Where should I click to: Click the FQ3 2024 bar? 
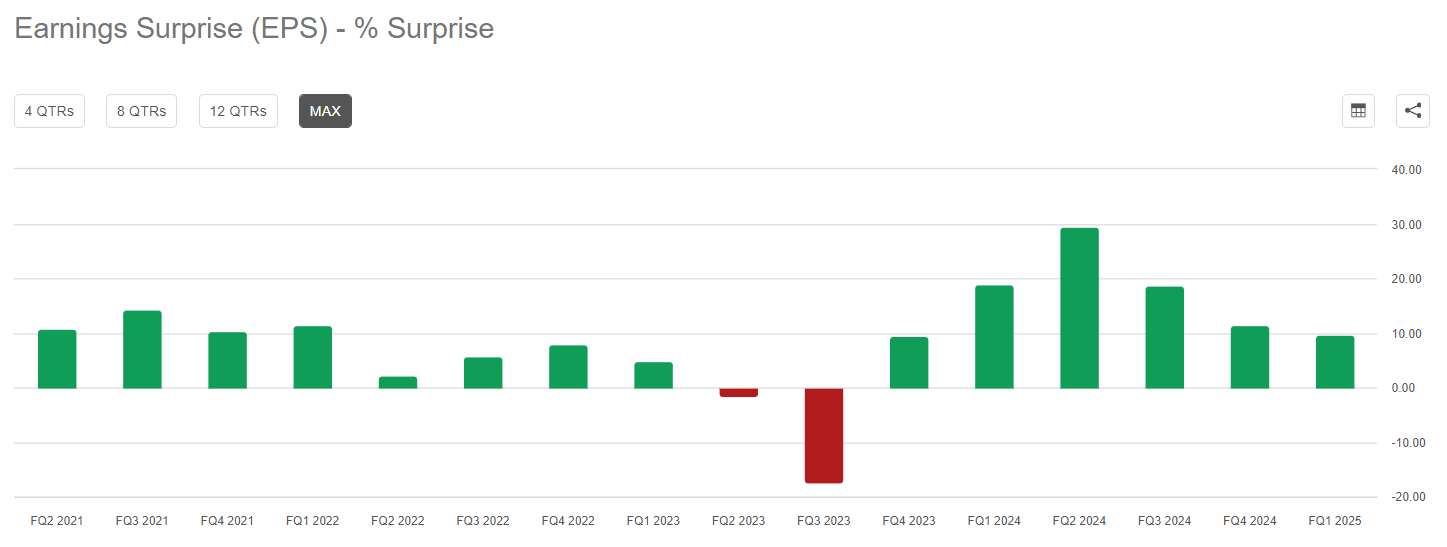click(1164, 338)
